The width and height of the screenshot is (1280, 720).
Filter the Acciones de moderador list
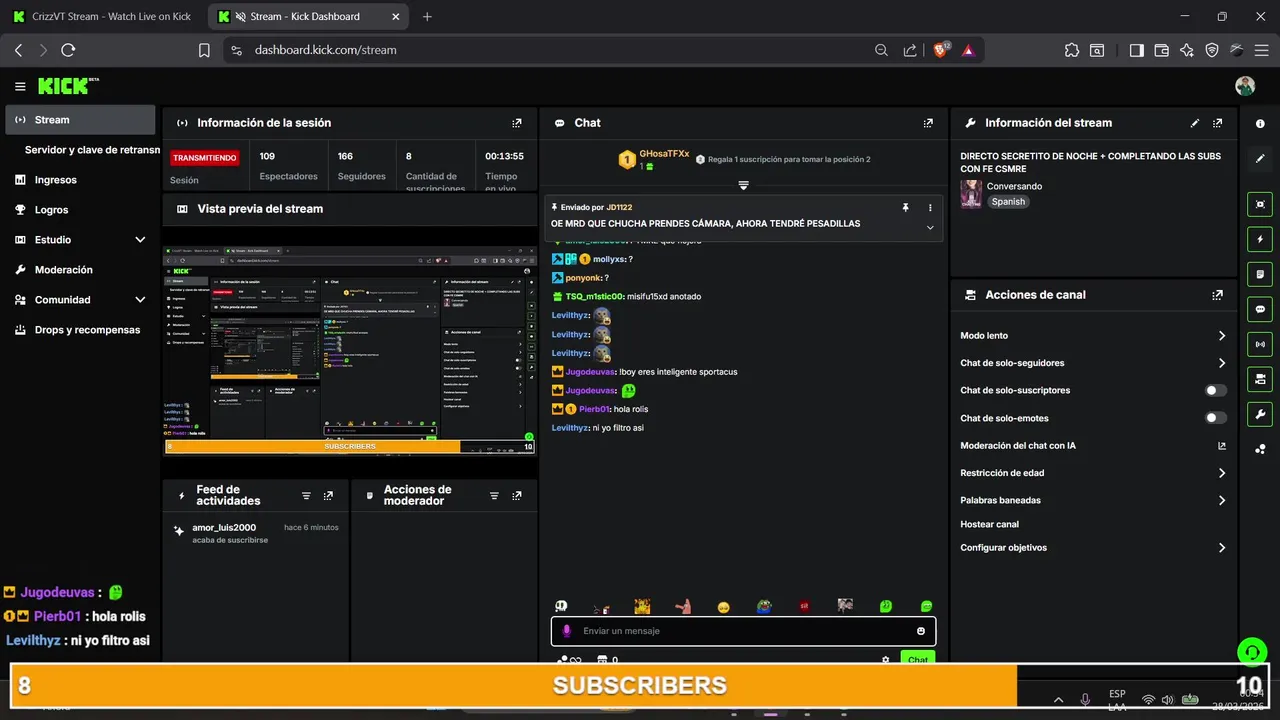[x=494, y=496]
